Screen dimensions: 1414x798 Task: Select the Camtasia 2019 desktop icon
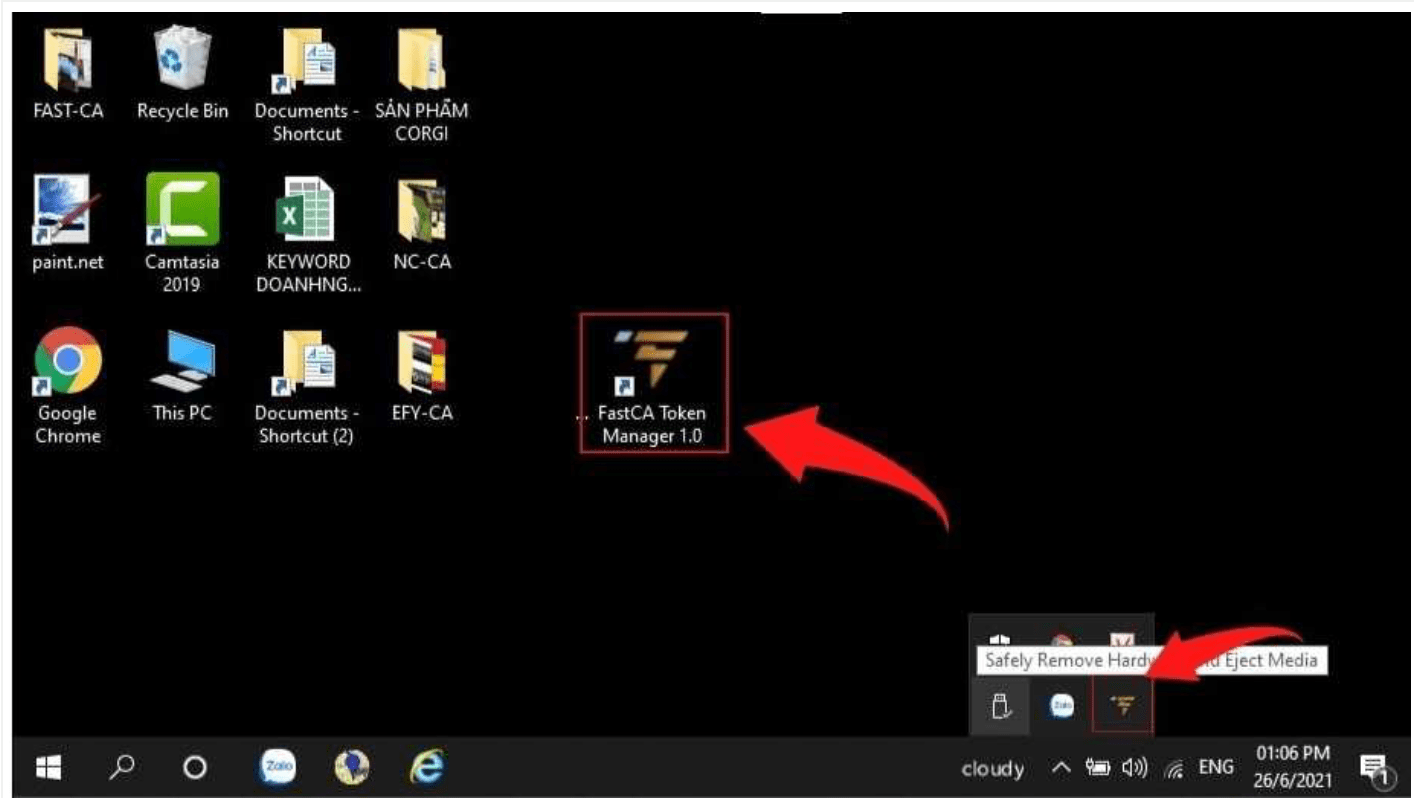click(x=182, y=212)
